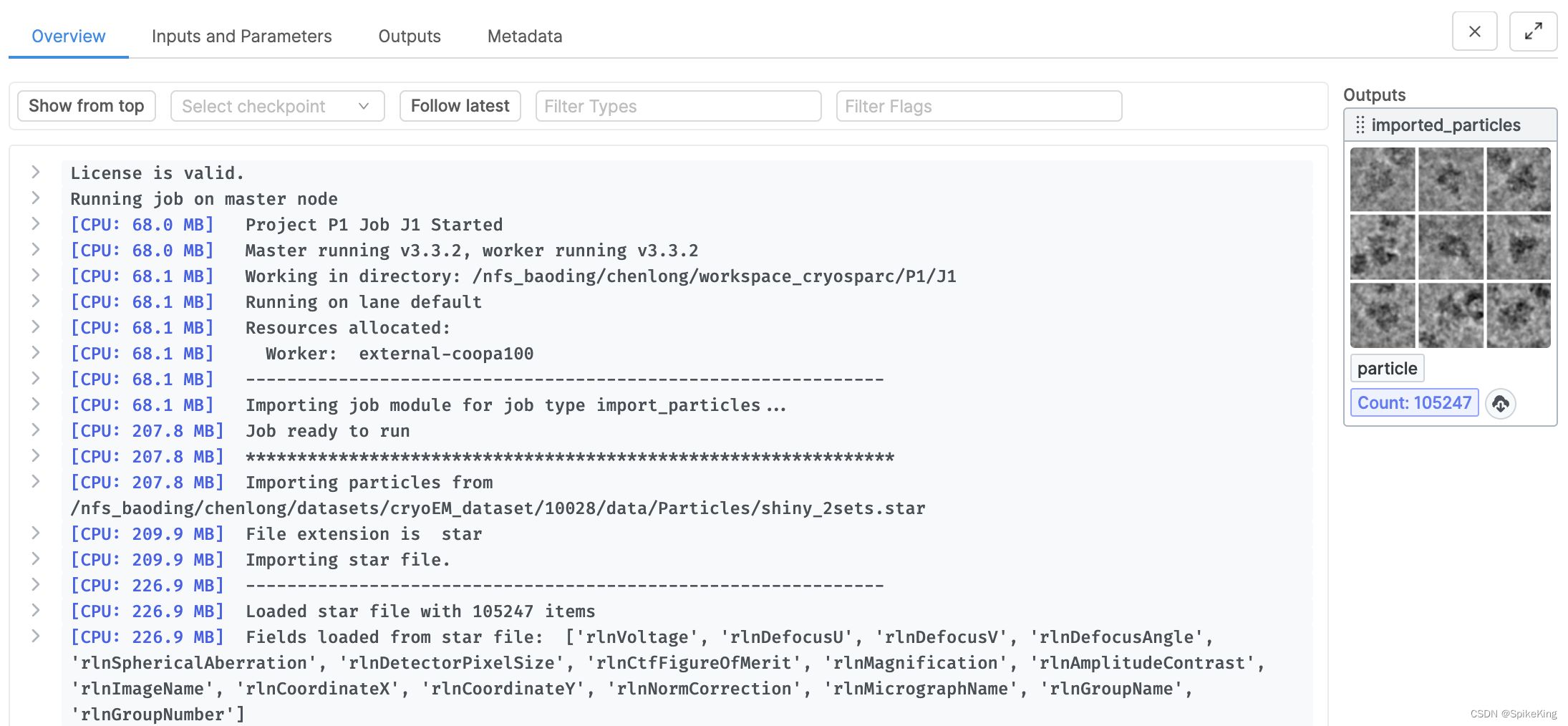Expand the 'License is valid.' log line

[35, 172]
